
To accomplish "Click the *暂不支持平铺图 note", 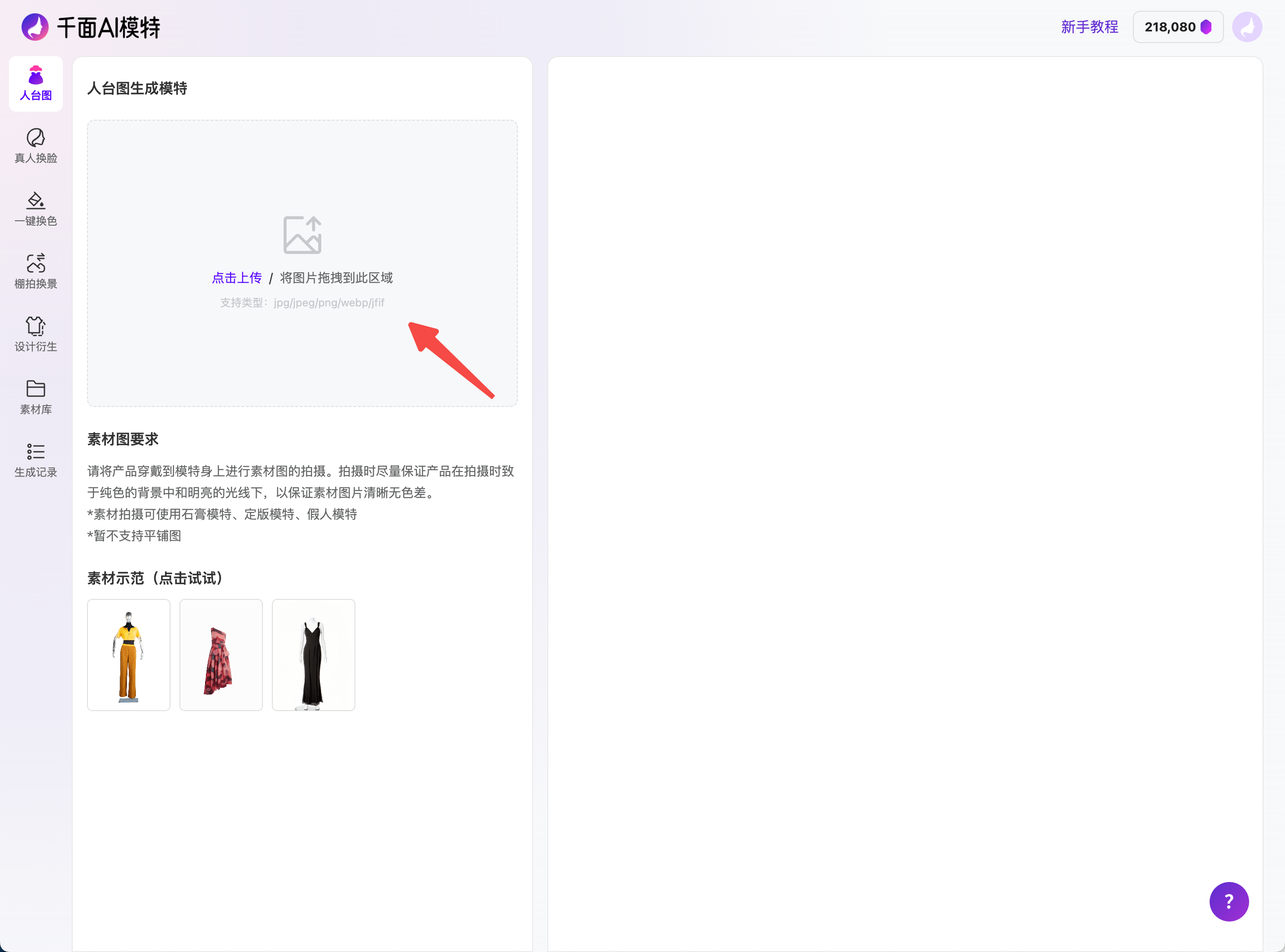I will pos(134,536).
